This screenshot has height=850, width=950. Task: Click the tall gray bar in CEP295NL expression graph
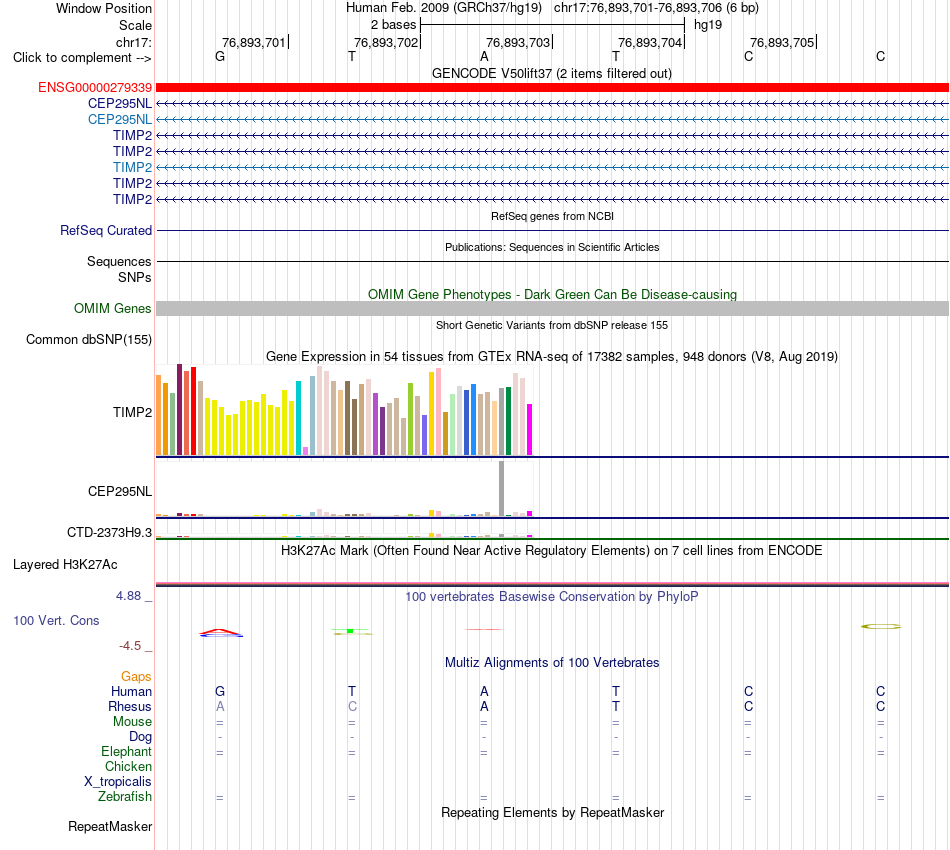[x=502, y=488]
